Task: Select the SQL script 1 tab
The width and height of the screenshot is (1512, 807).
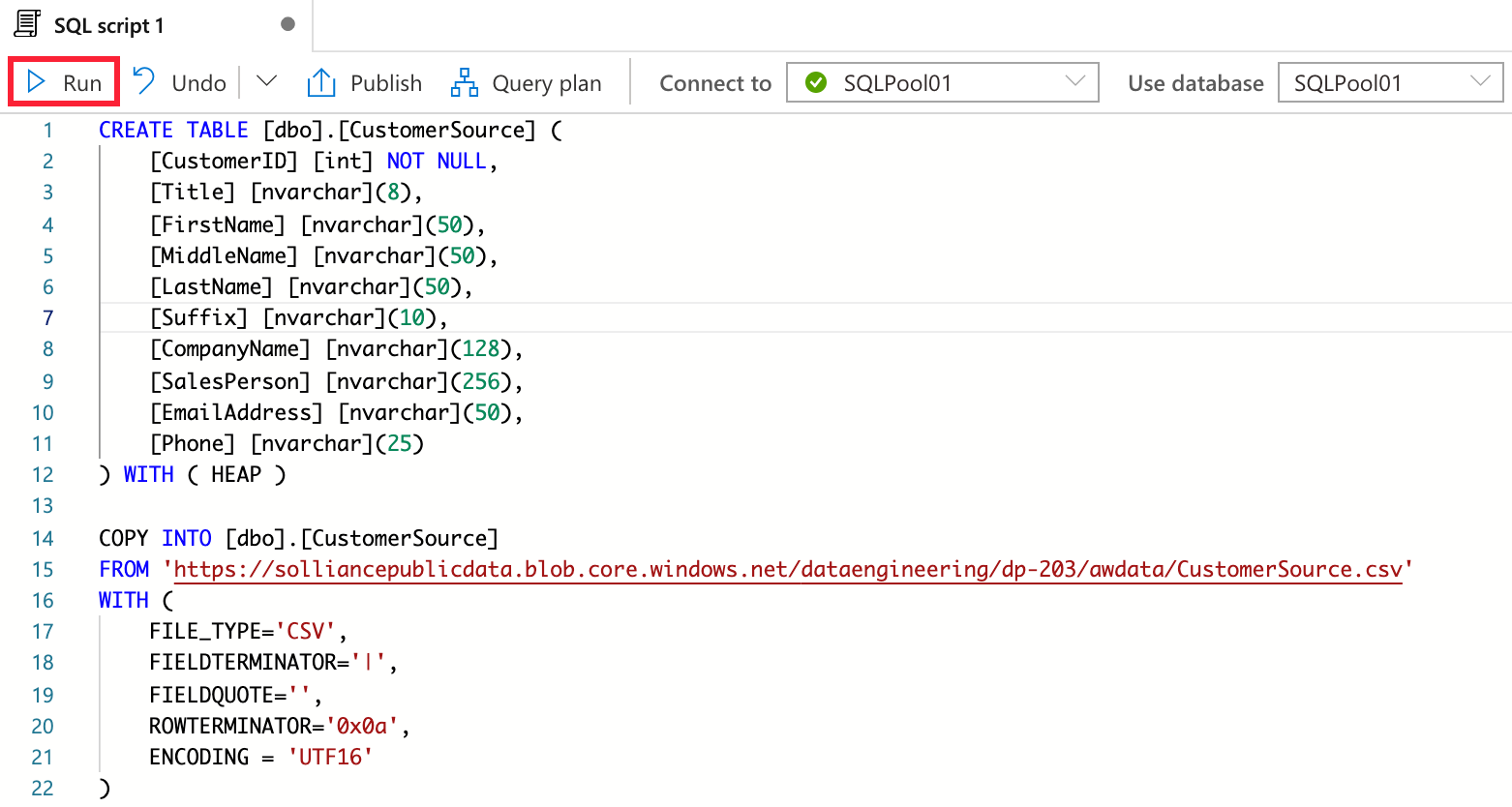Action: tap(156, 25)
